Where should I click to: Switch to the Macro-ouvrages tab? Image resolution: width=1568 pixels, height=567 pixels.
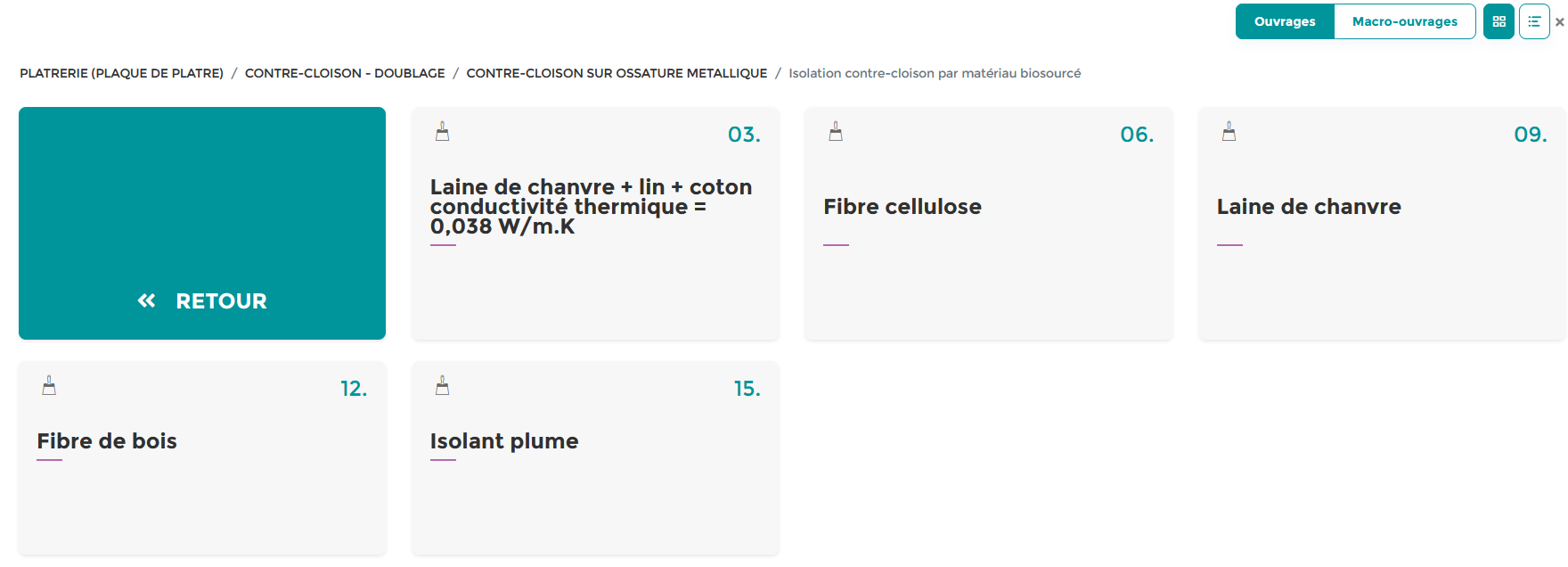point(1404,21)
